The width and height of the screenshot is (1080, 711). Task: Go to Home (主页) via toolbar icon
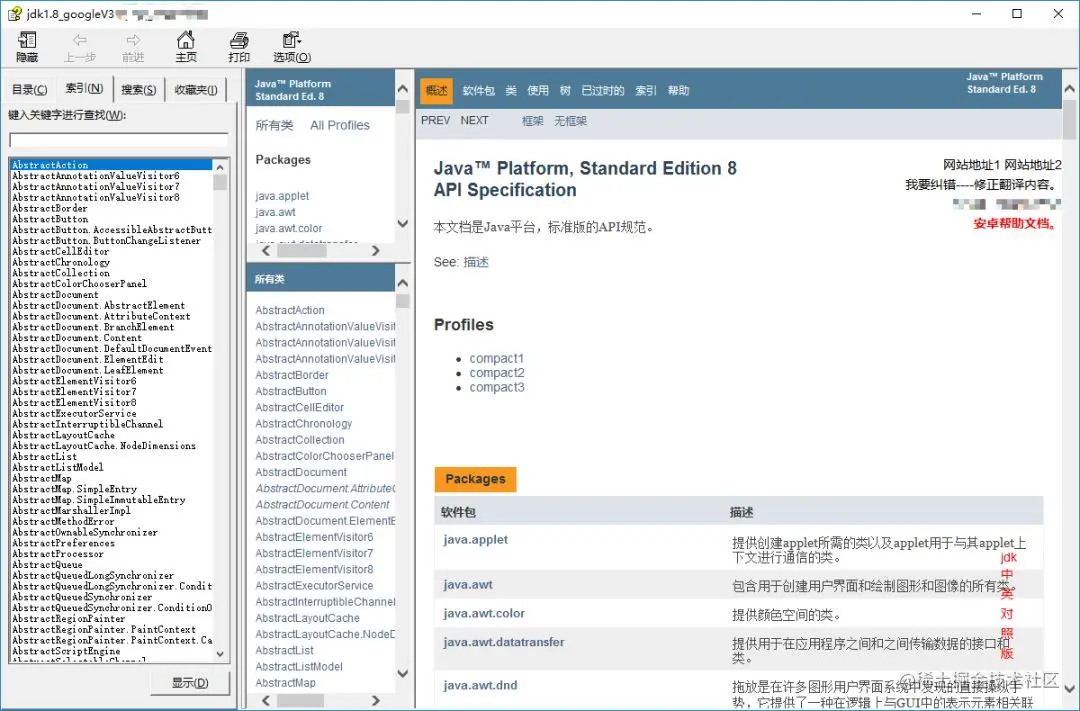(x=186, y=48)
